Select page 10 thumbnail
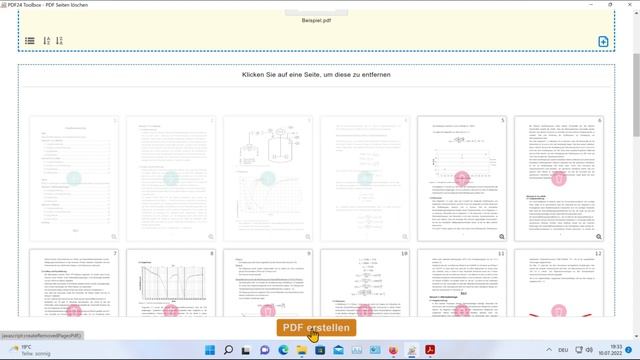The image size is (640, 360). (365, 283)
